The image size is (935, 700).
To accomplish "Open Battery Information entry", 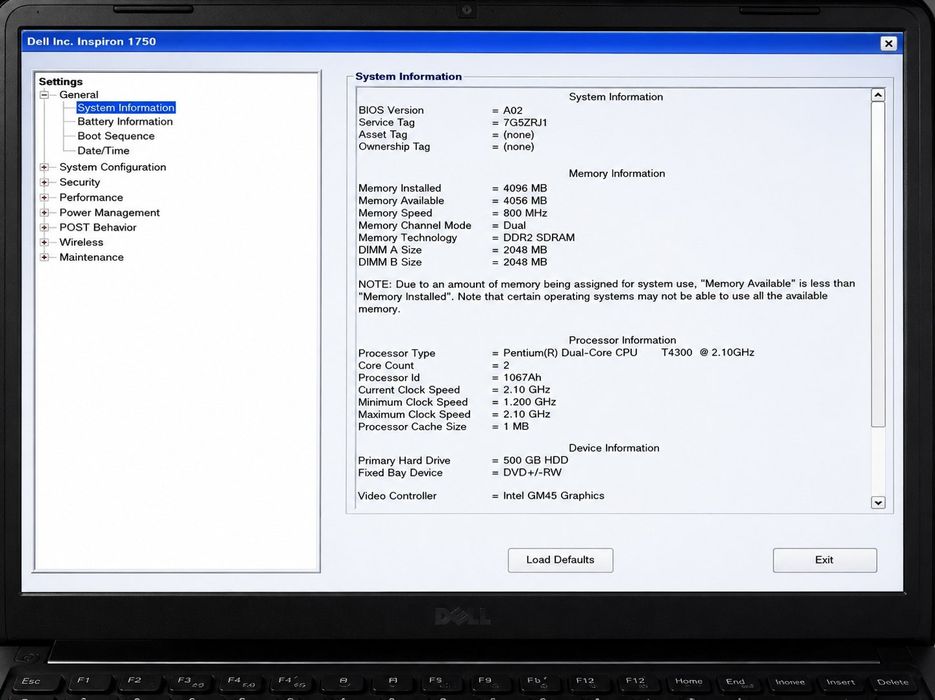I will (125, 122).
